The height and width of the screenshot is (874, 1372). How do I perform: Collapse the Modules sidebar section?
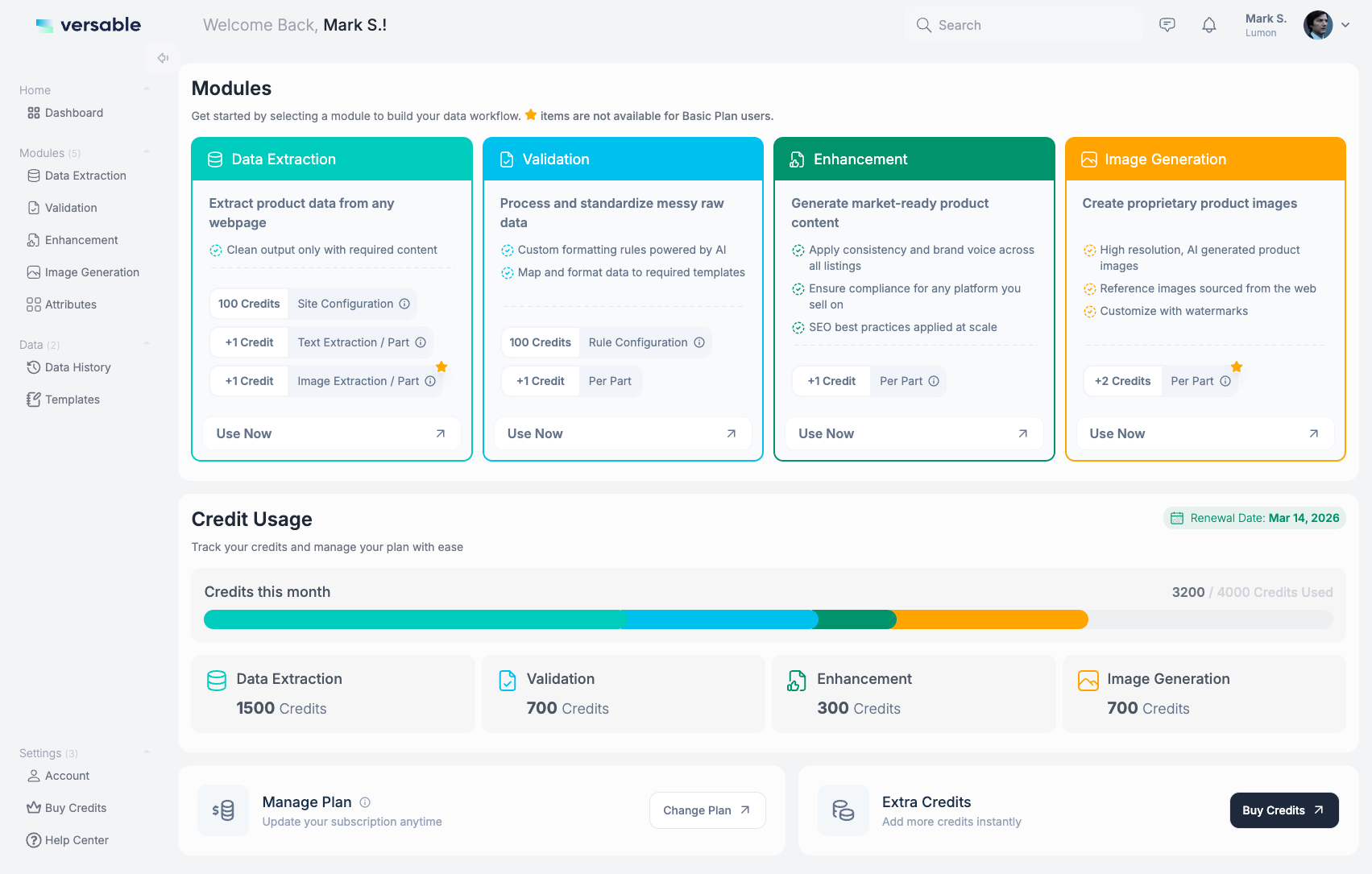coord(147,152)
